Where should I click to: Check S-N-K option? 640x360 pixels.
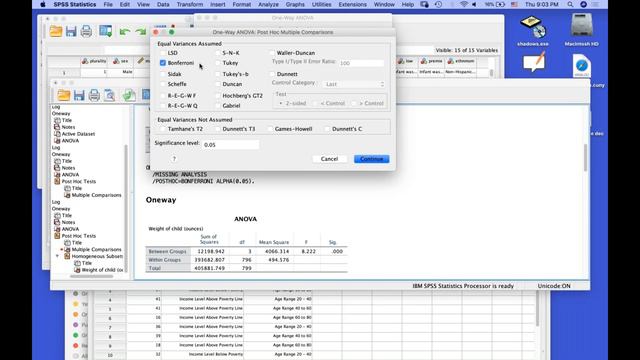(x=218, y=53)
